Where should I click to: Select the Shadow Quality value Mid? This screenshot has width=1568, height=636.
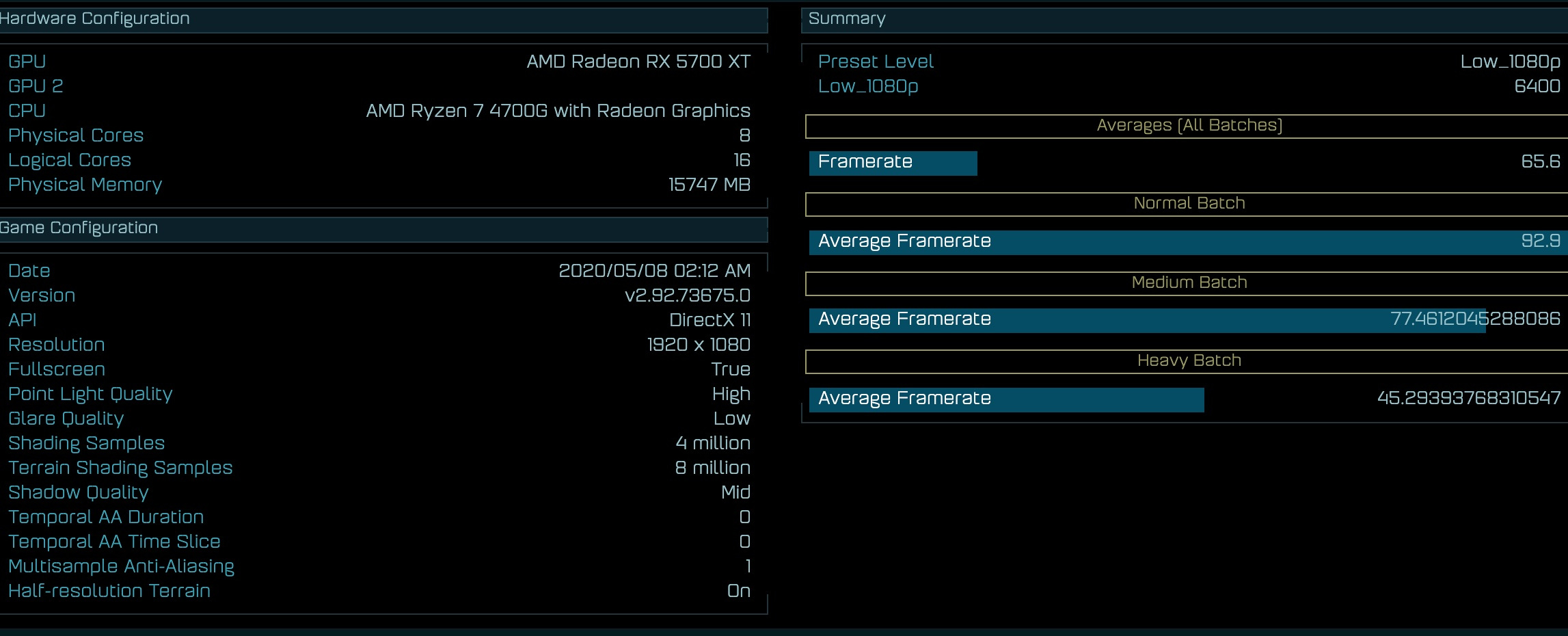pyautogui.click(x=735, y=492)
